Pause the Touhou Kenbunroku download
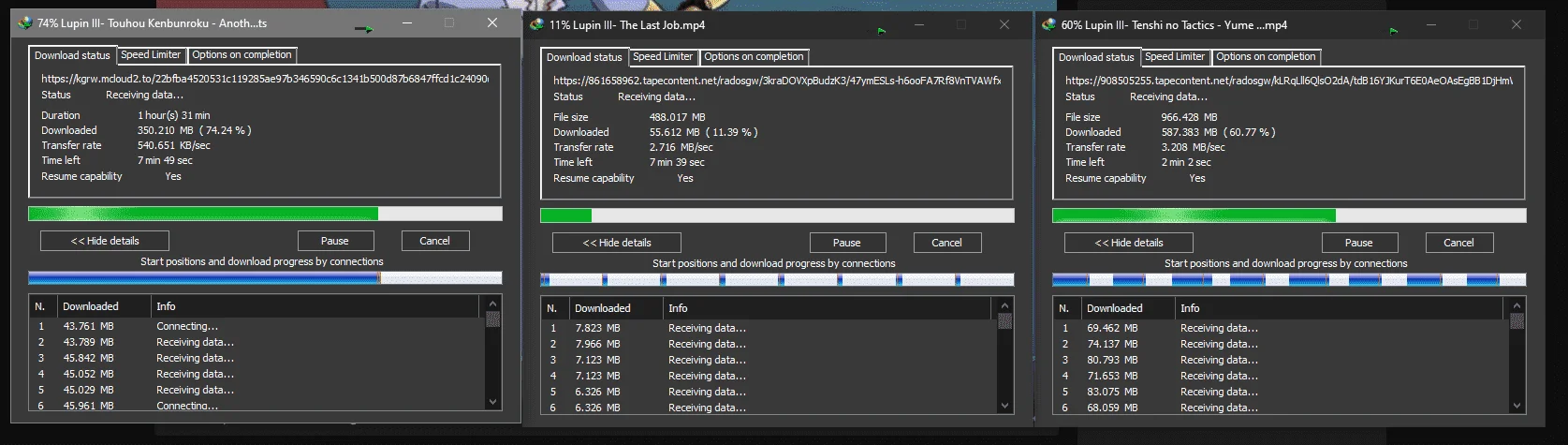The image size is (1568, 445). 335,241
